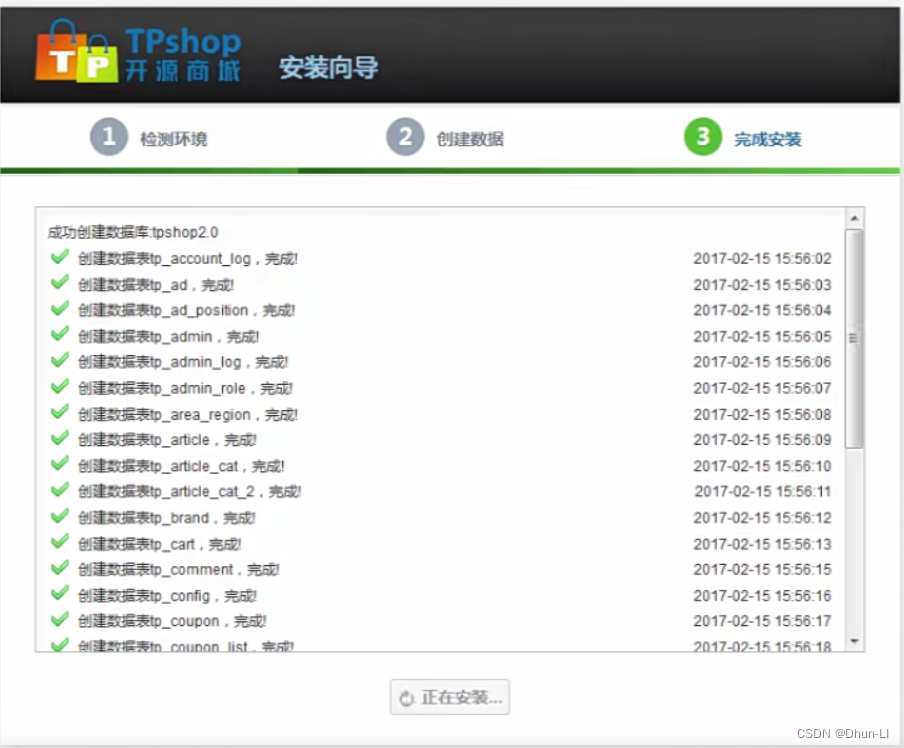Select the step 3 完成安装 circle icon

[700, 138]
